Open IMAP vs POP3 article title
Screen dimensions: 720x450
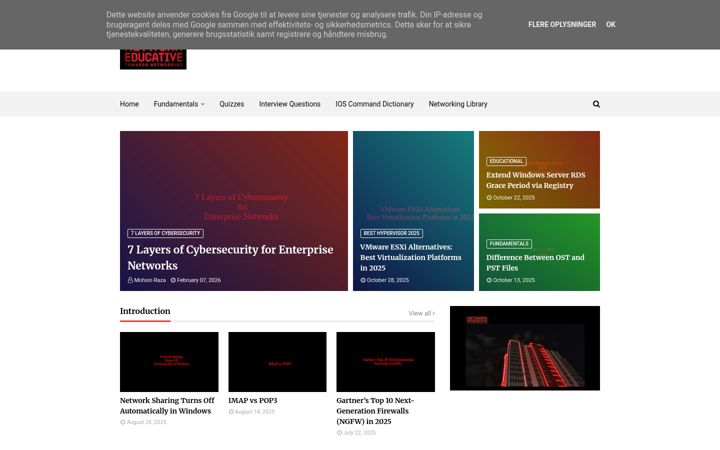pos(253,400)
